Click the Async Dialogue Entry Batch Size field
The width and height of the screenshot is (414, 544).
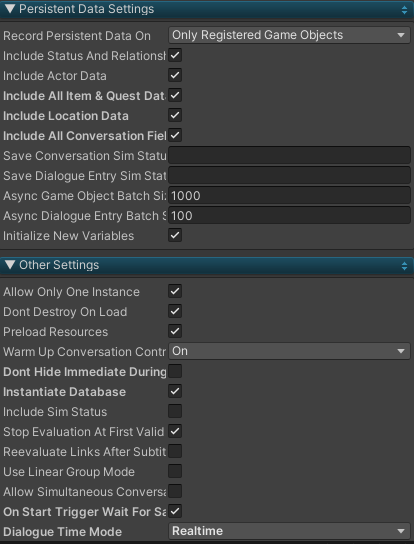[289, 215]
